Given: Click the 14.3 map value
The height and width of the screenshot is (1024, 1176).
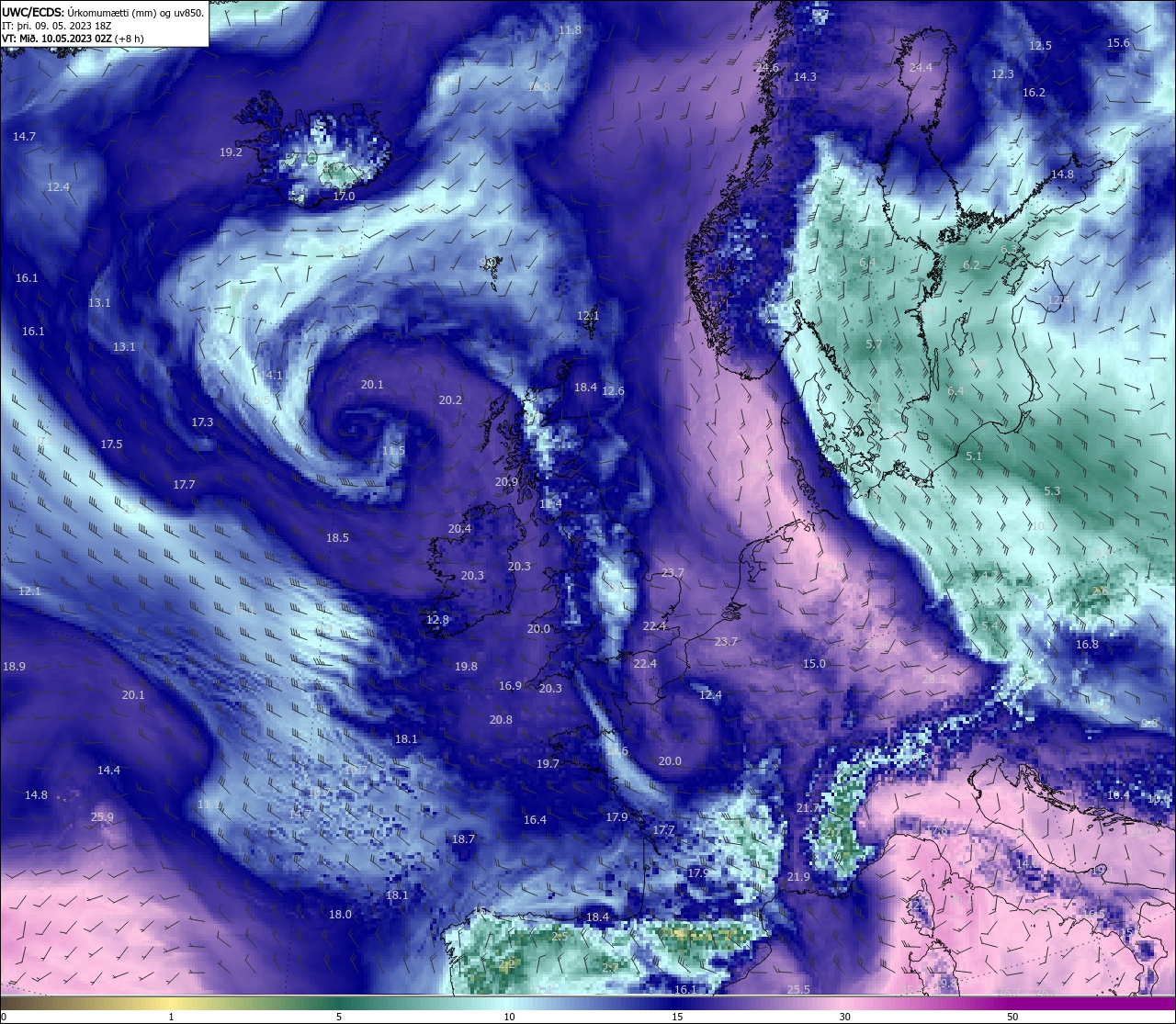Looking at the screenshot, I should click(805, 77).
